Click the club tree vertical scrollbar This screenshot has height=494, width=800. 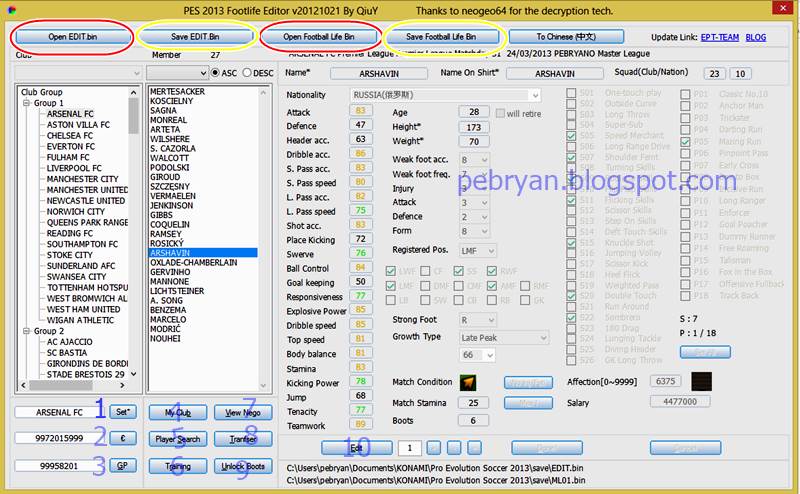[x=134, y=234]
